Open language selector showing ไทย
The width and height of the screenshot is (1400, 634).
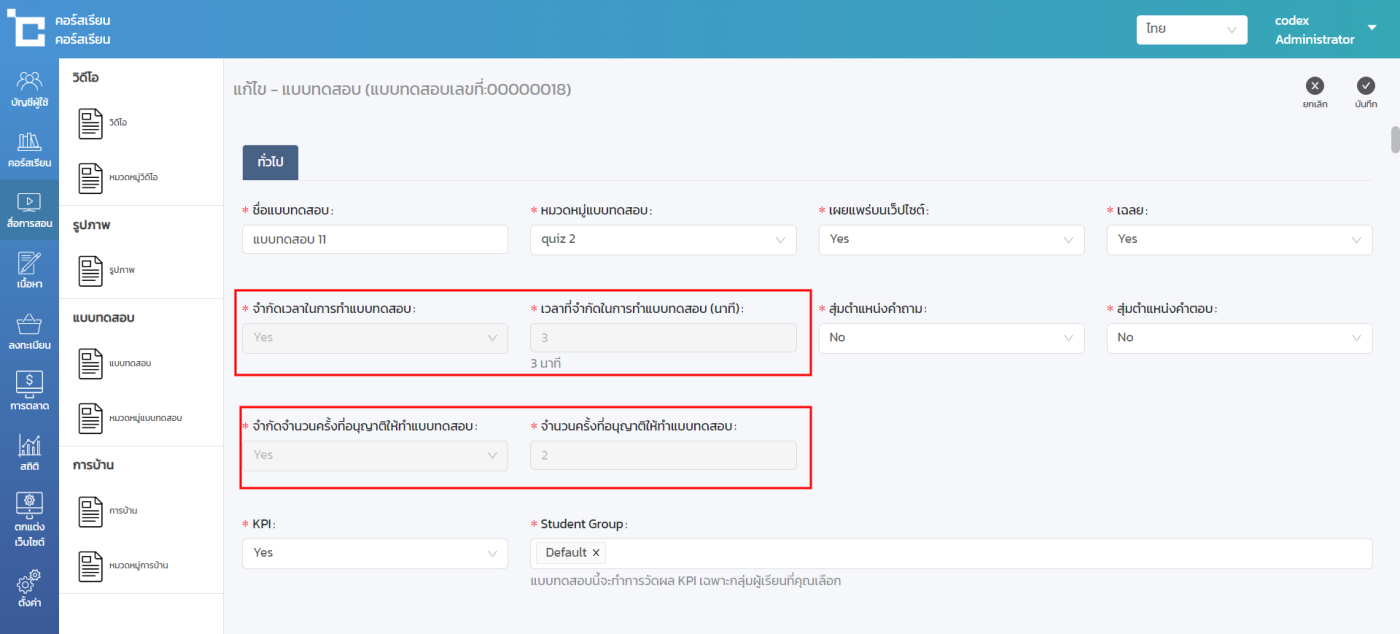(1191, 30)
